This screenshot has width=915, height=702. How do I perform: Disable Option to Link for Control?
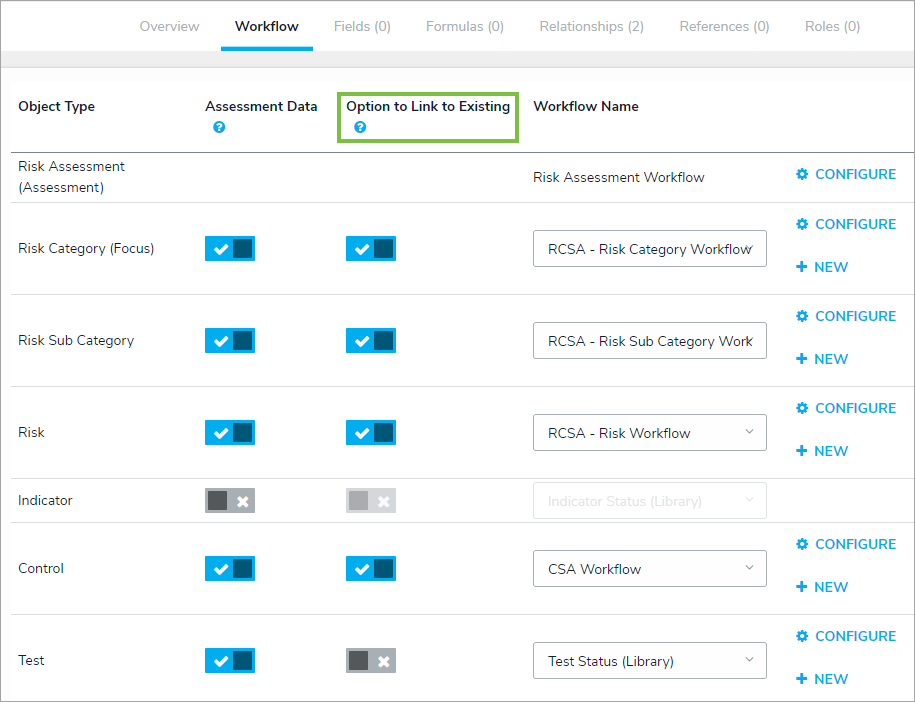click(x=371, y=569)
